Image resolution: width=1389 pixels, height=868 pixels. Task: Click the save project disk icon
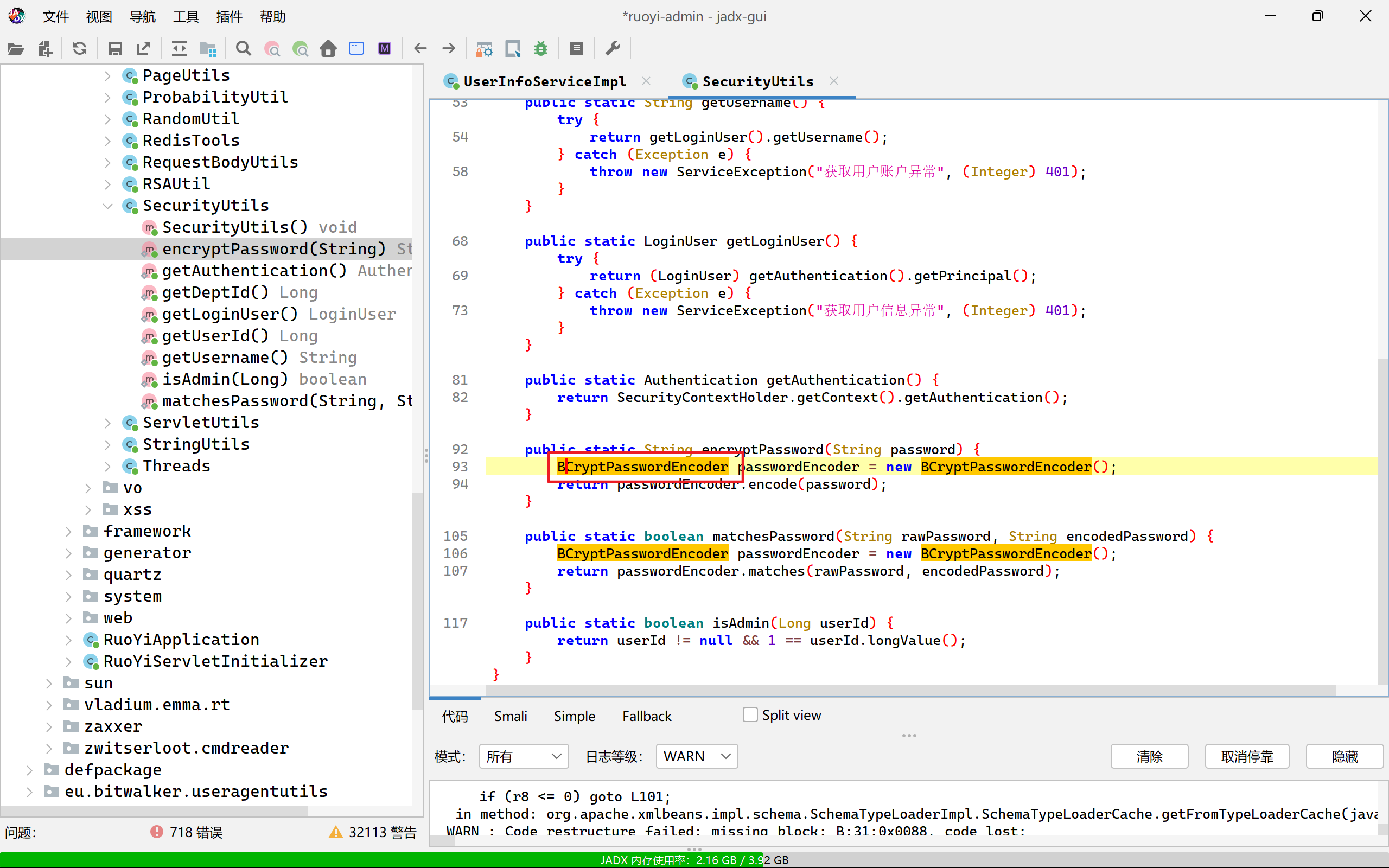click(x=116, y=49)
